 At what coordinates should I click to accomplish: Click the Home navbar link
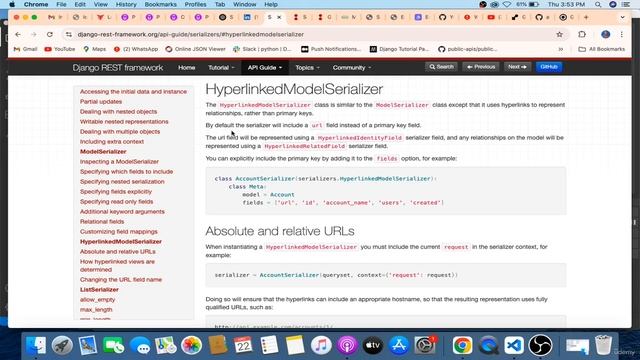pos(187,68)
